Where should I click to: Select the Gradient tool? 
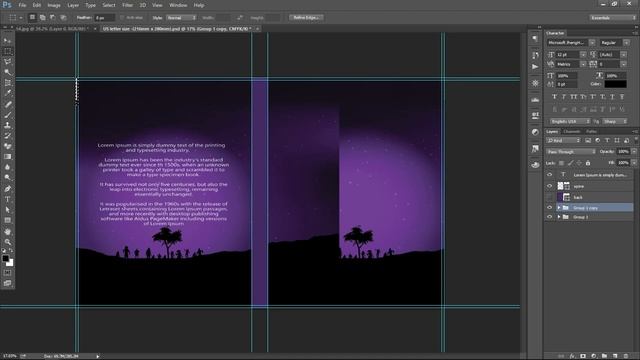click(7, 157)
